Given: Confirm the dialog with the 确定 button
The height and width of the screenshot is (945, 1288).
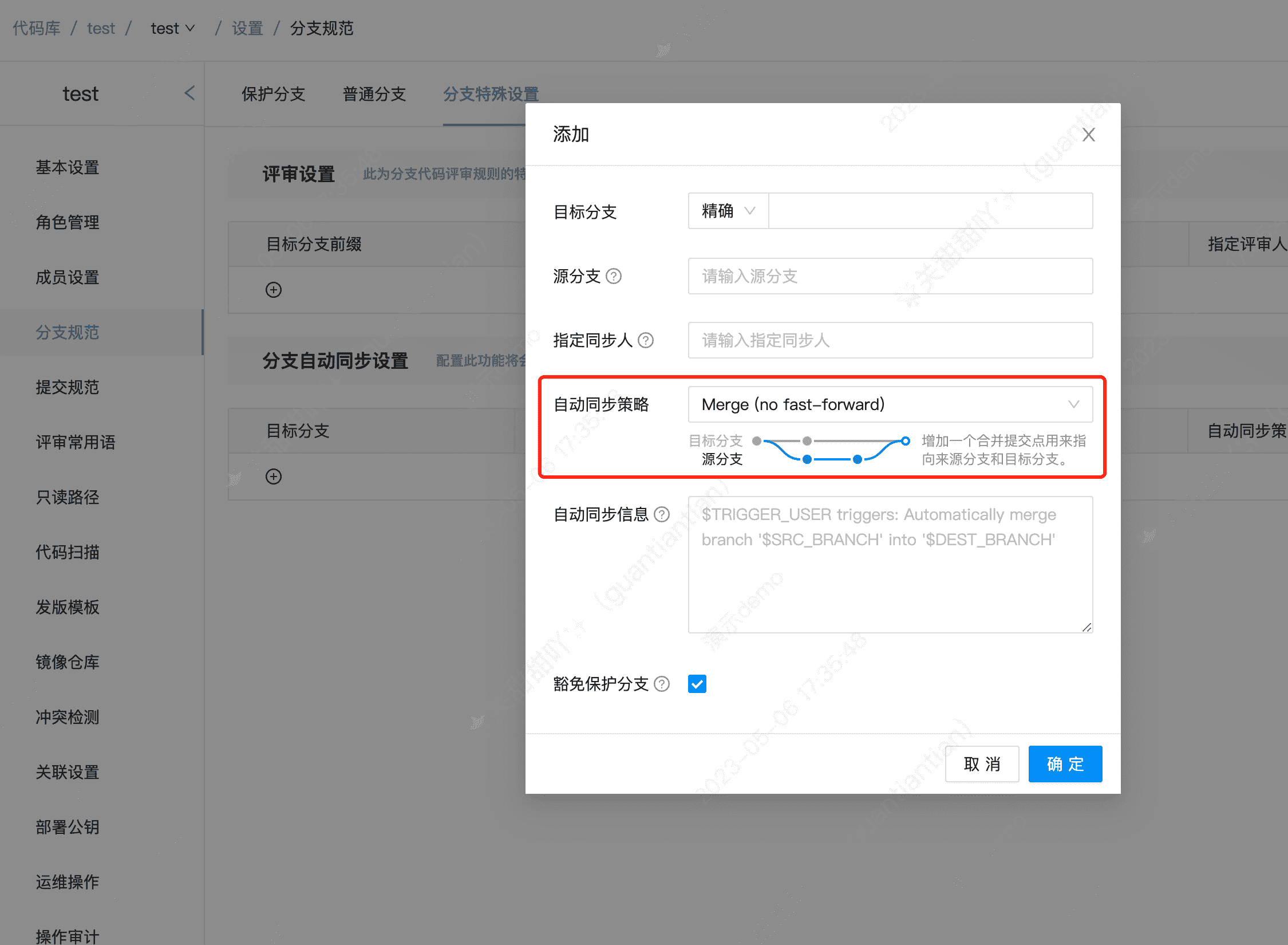Looking at the screenshot, I should click(x=1065, y=763).
